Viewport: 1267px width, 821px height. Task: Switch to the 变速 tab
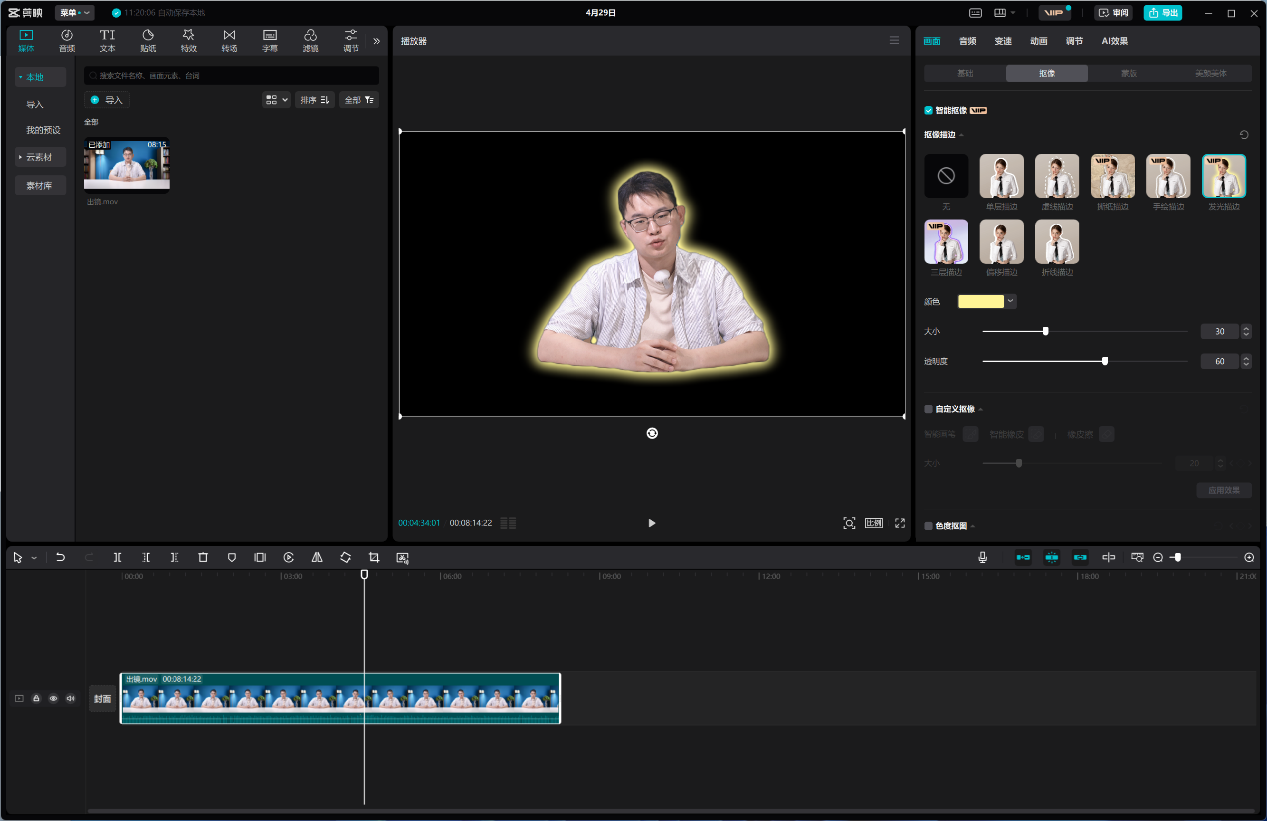pyautogui.click(x=1003, y=41)
